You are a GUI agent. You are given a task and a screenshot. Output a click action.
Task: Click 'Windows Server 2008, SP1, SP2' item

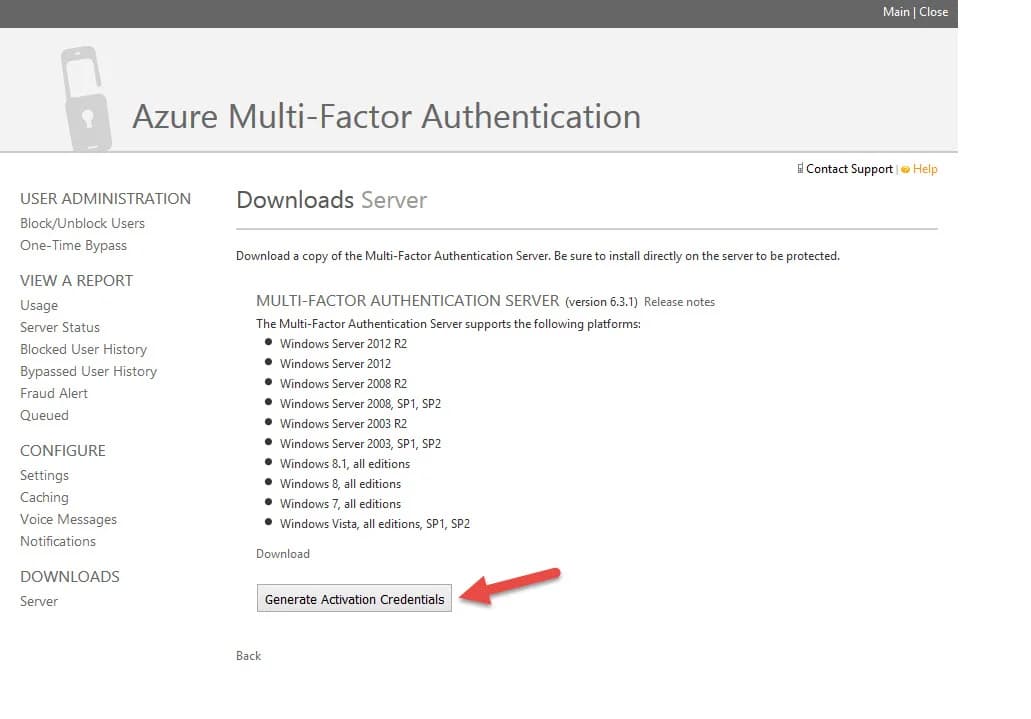click(360, 404)
